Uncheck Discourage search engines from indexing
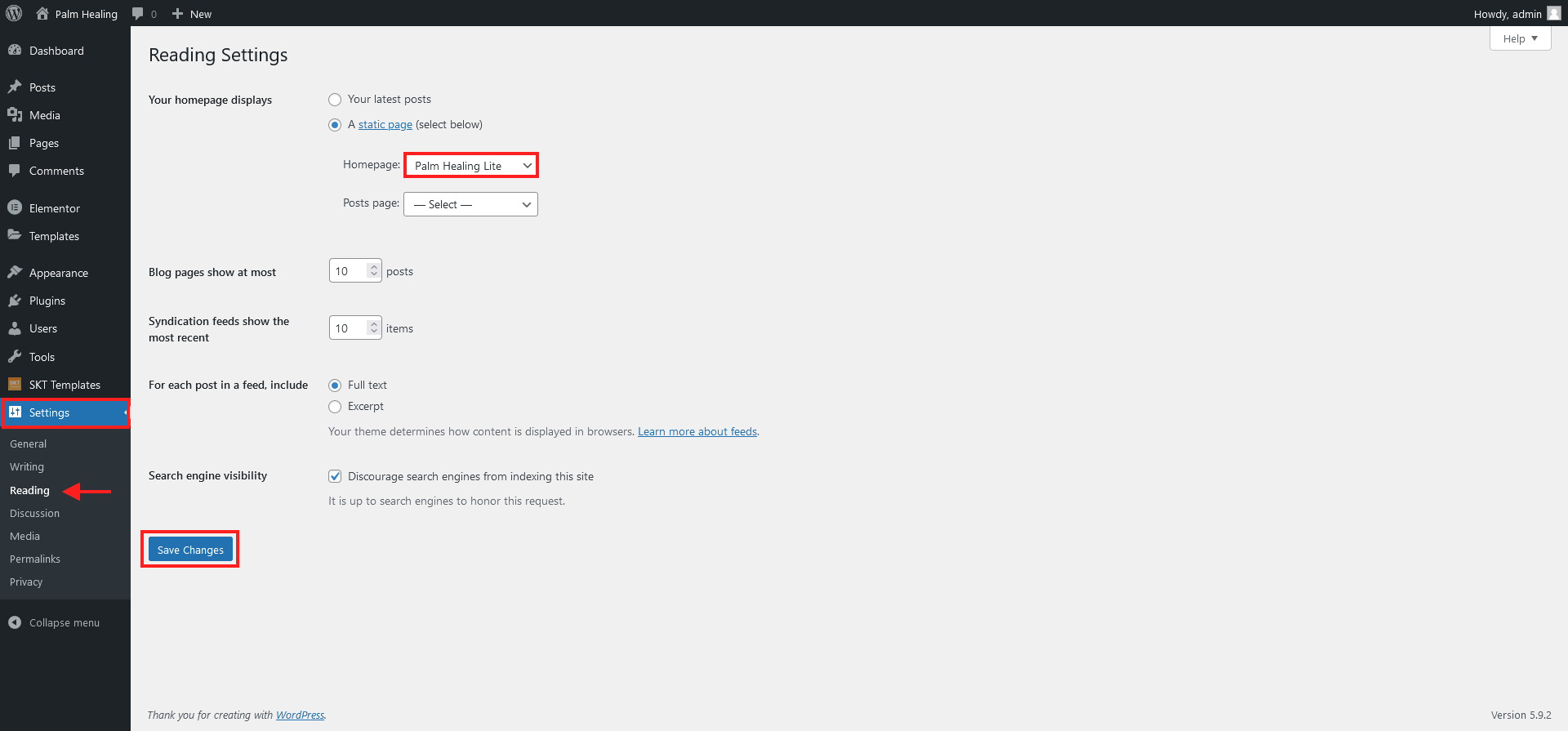Screen dimensions: 1568x731 click(335, 476)
